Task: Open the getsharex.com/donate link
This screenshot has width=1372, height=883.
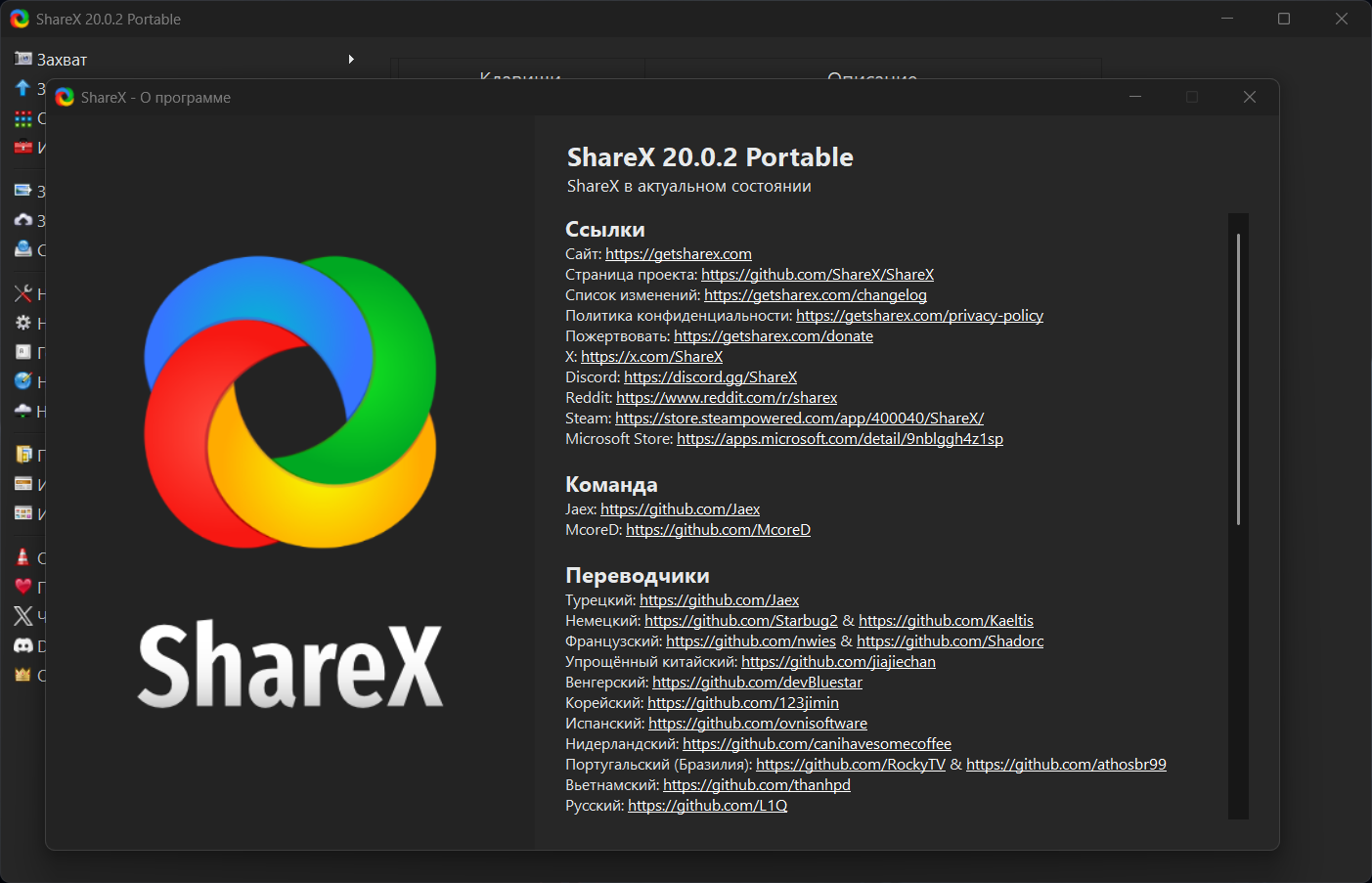Action: (x=774, y=336)
